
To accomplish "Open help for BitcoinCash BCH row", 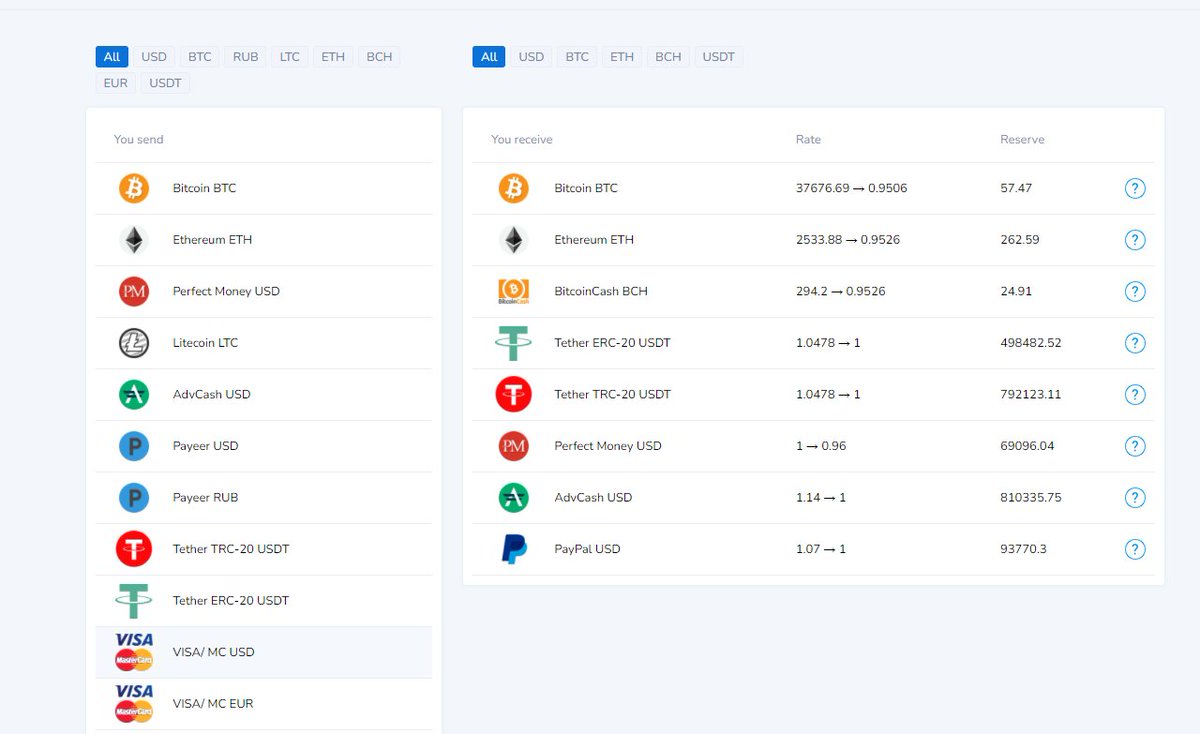I will pyautogui.click(x=1135, y=291).
